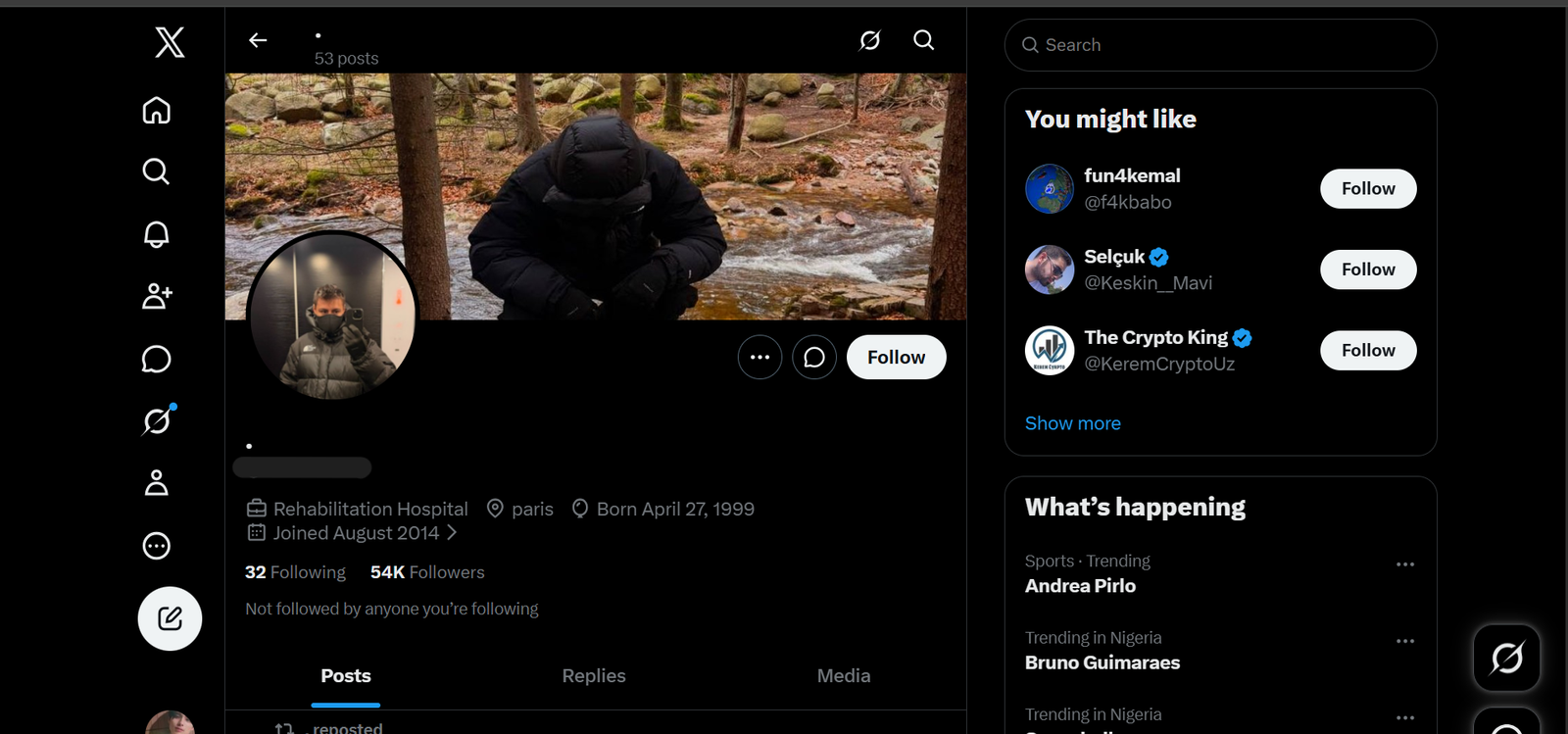Open The Crypto King avatar
The image size is (1568, 734).
[x=1050, y=350]
